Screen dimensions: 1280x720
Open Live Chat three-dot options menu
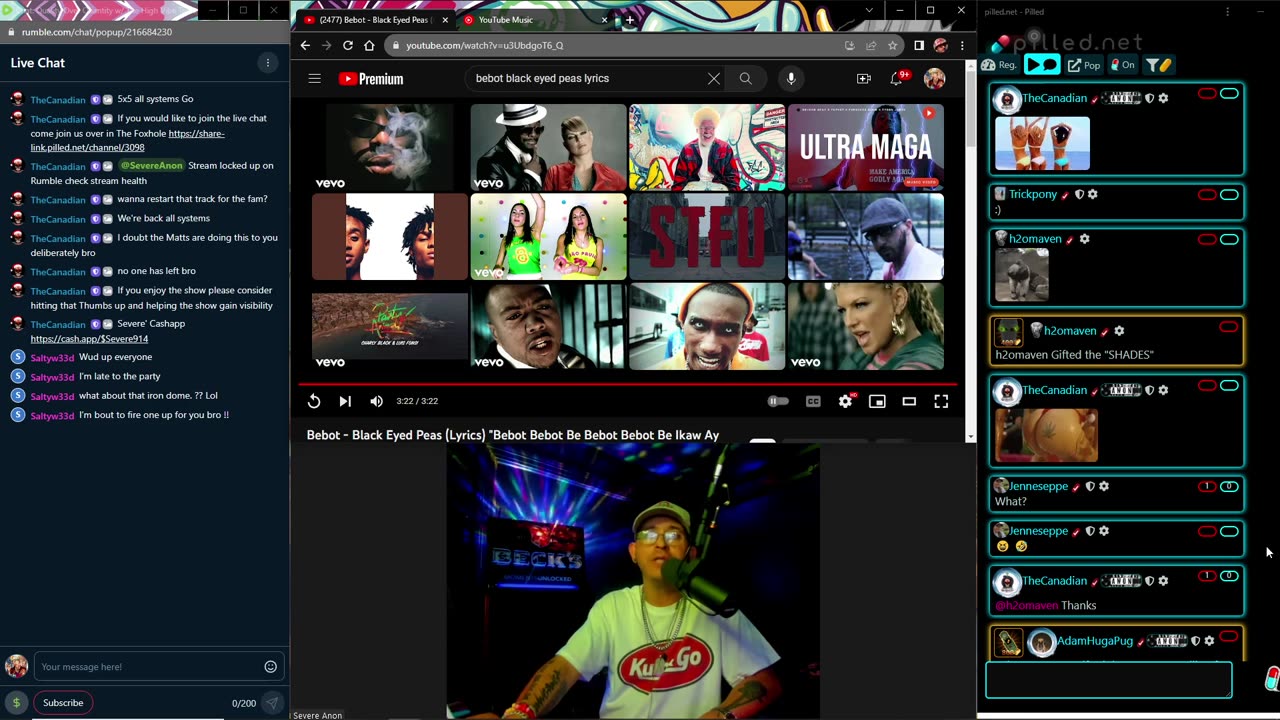coord(267,63)
